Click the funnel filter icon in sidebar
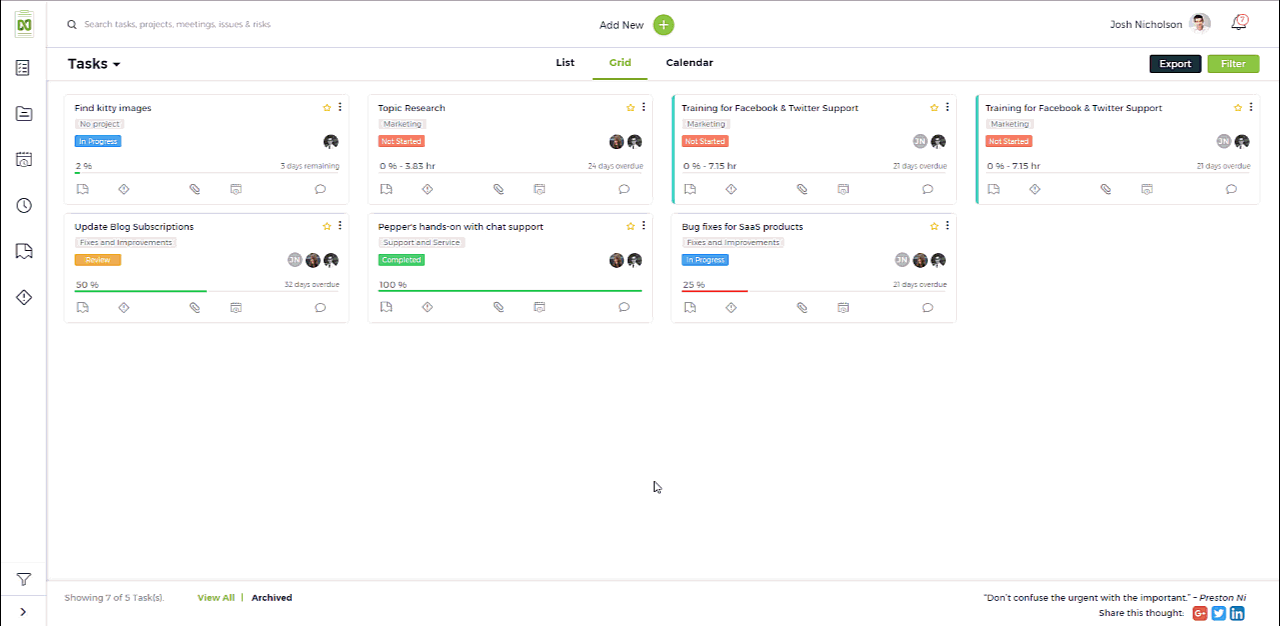1280x626 pixels. (23, 579)
